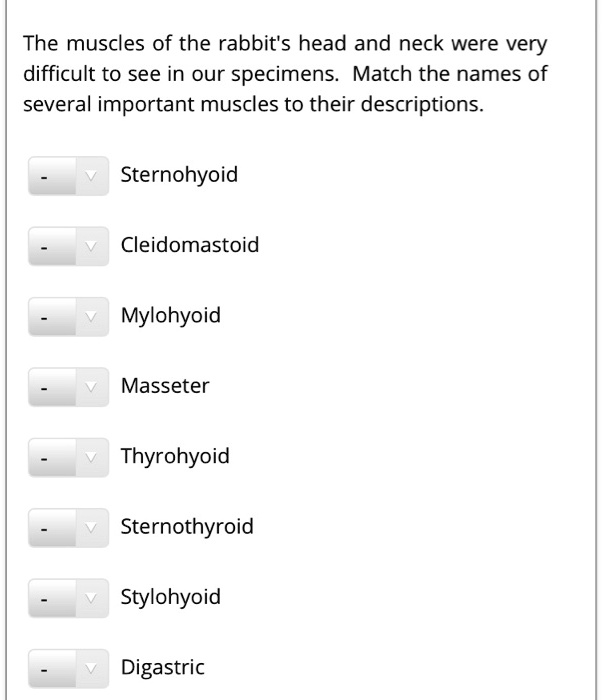Click the chevron arrow beside Sternohyoid
Screen dimensions: 602x700
click(x=91, y=176)
